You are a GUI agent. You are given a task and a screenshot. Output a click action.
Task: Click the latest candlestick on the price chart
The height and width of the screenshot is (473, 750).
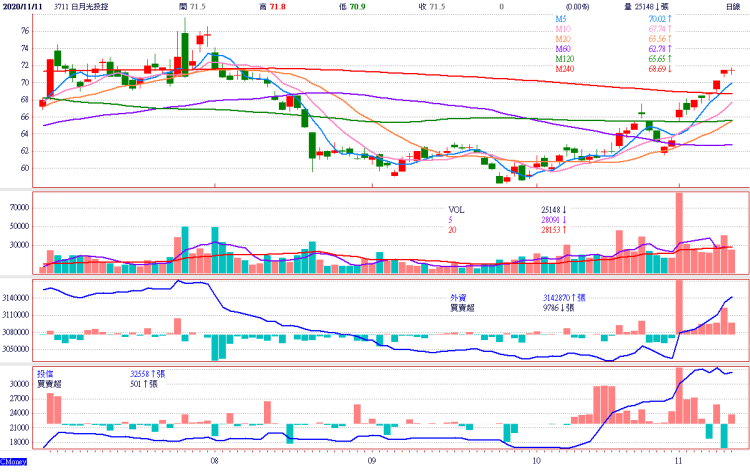pos(731,71)
